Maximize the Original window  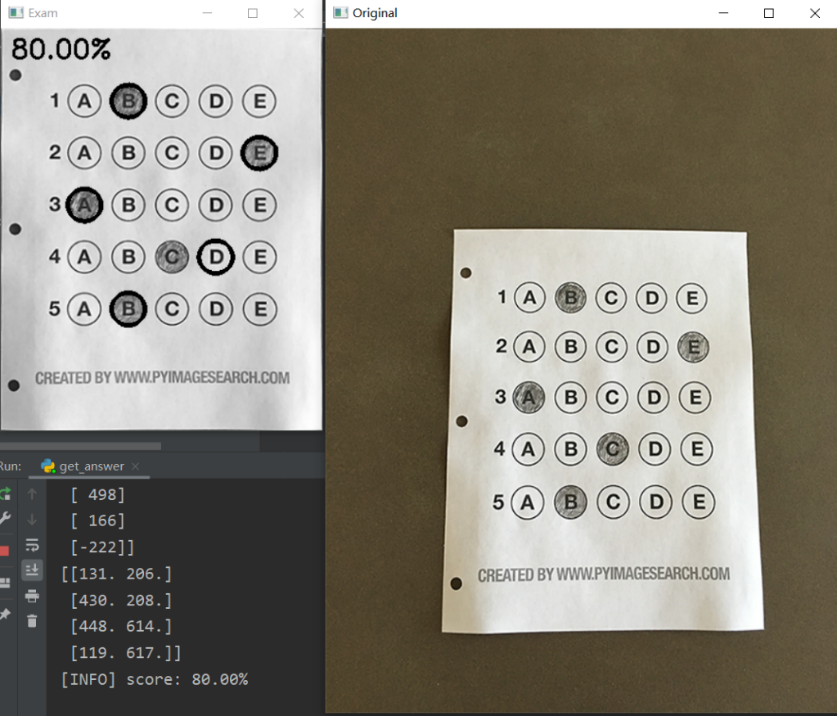tap(769, 13)
